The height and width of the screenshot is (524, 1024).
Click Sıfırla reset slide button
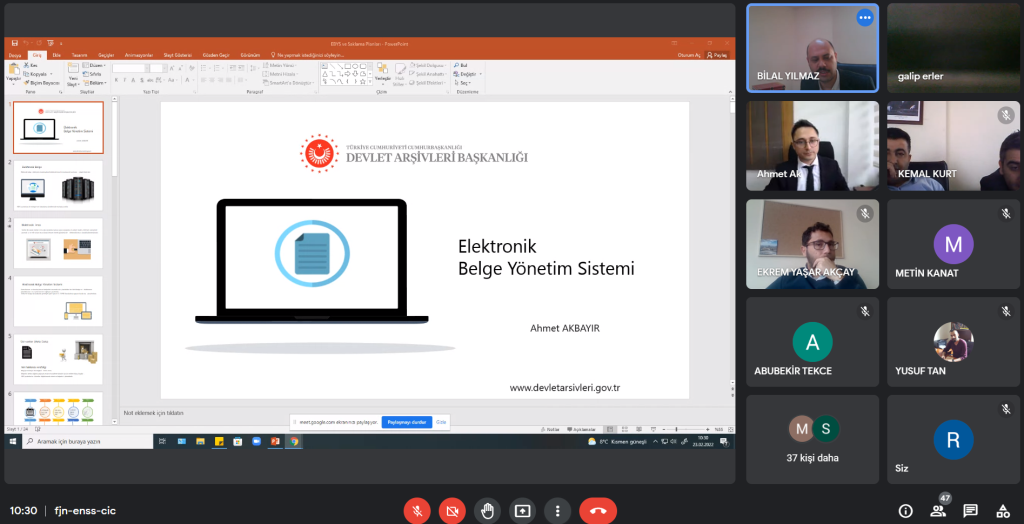point(94,74)
